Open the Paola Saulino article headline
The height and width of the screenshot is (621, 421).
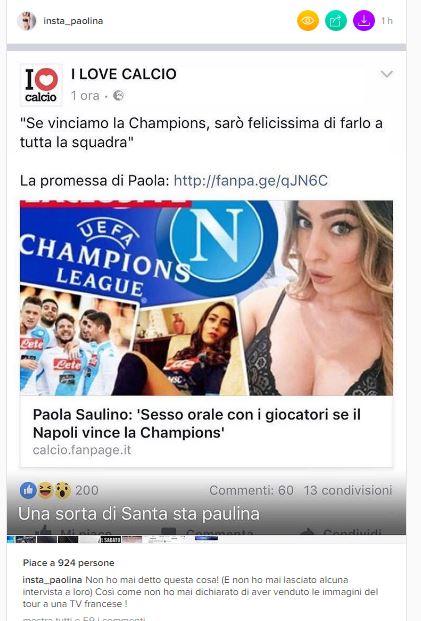[197, 424]
